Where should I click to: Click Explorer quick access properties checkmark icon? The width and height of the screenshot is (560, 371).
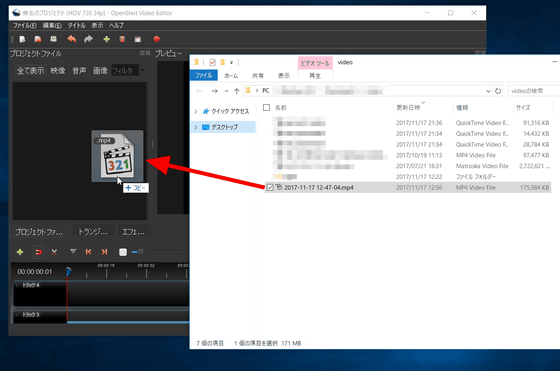212,62
